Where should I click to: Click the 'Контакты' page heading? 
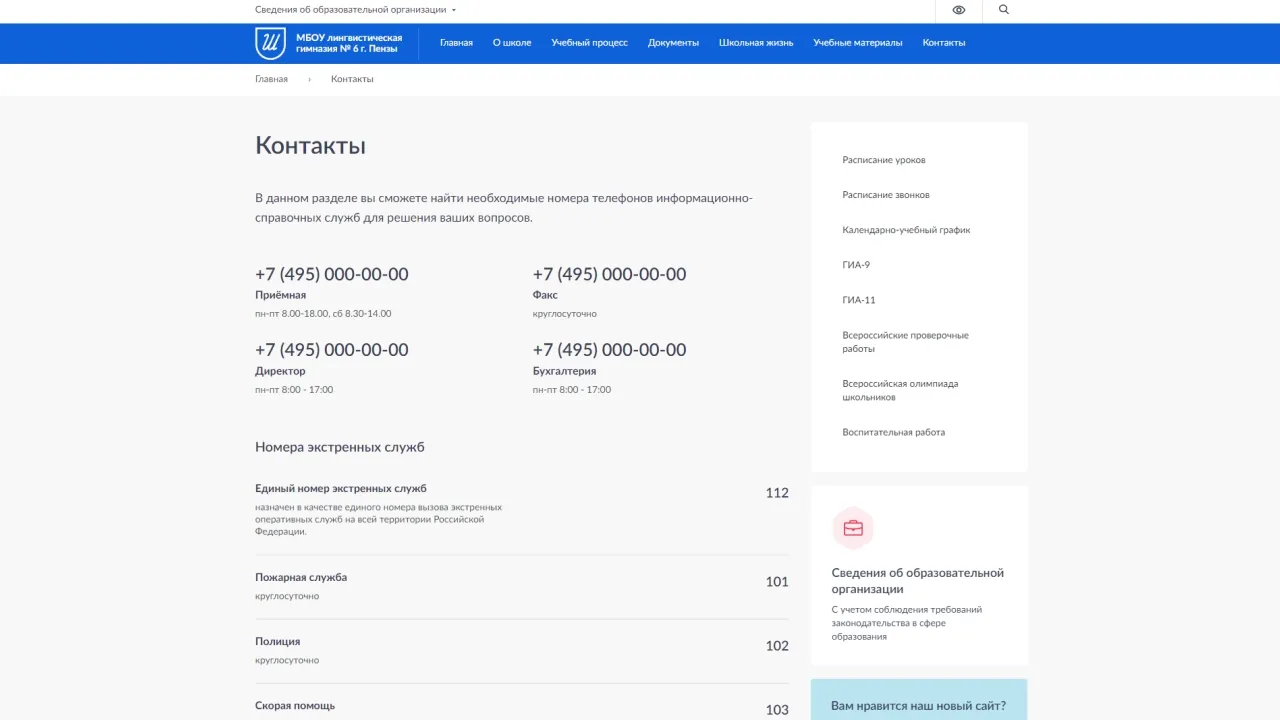click(310, 145)
